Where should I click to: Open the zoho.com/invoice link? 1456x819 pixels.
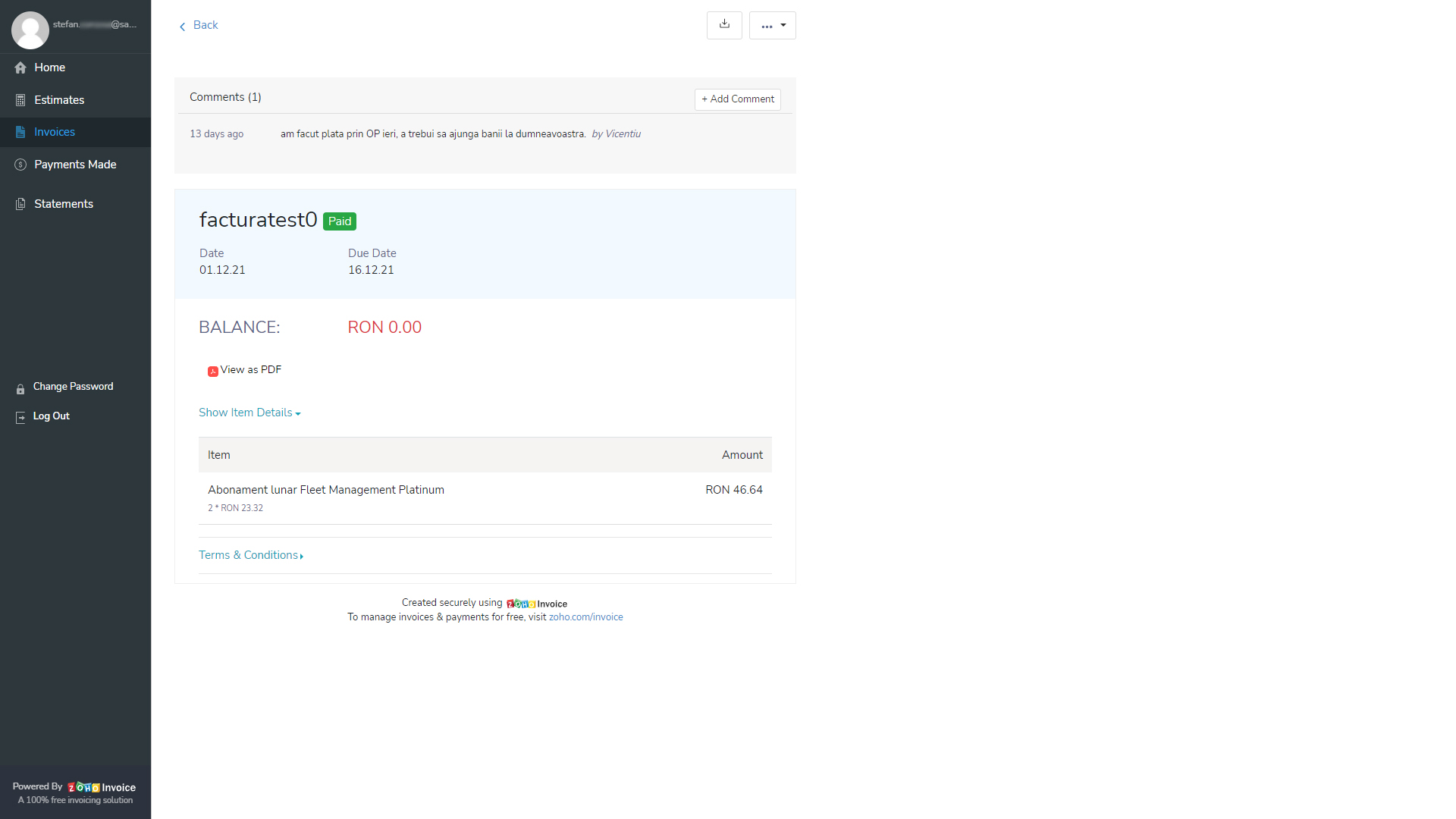pos(585,617)
